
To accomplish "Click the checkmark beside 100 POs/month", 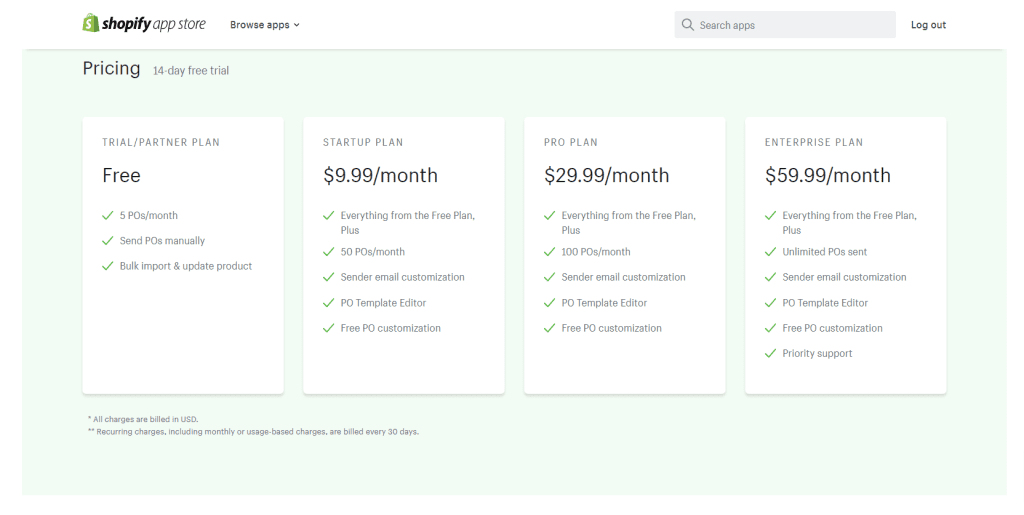I will point(549,251).
